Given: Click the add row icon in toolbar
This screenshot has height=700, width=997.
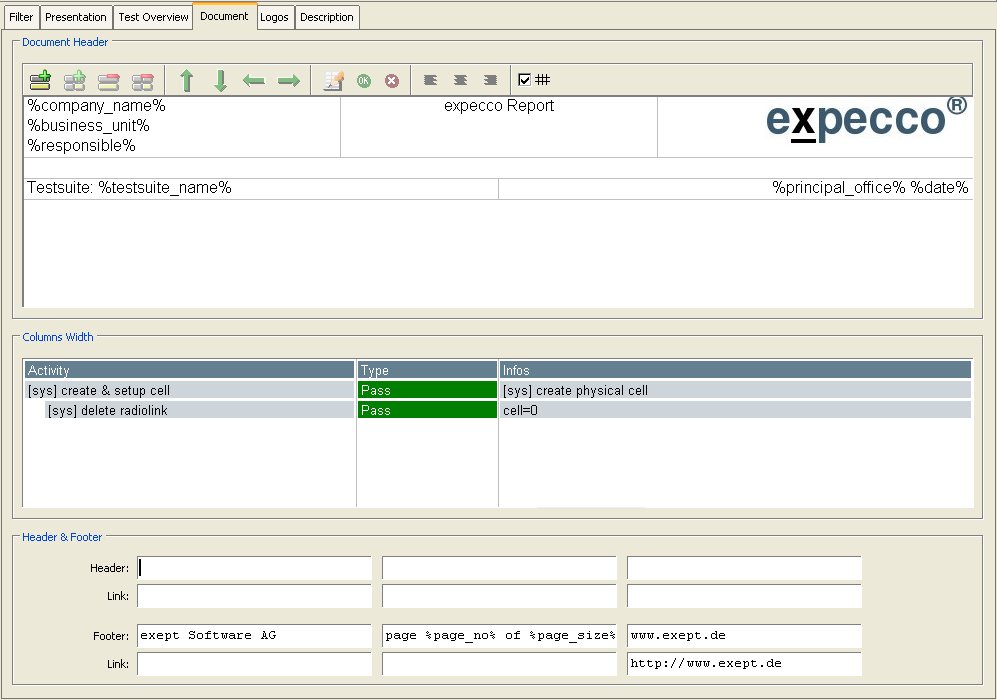Looking at the screenshot, I should [x=40, y=81].
